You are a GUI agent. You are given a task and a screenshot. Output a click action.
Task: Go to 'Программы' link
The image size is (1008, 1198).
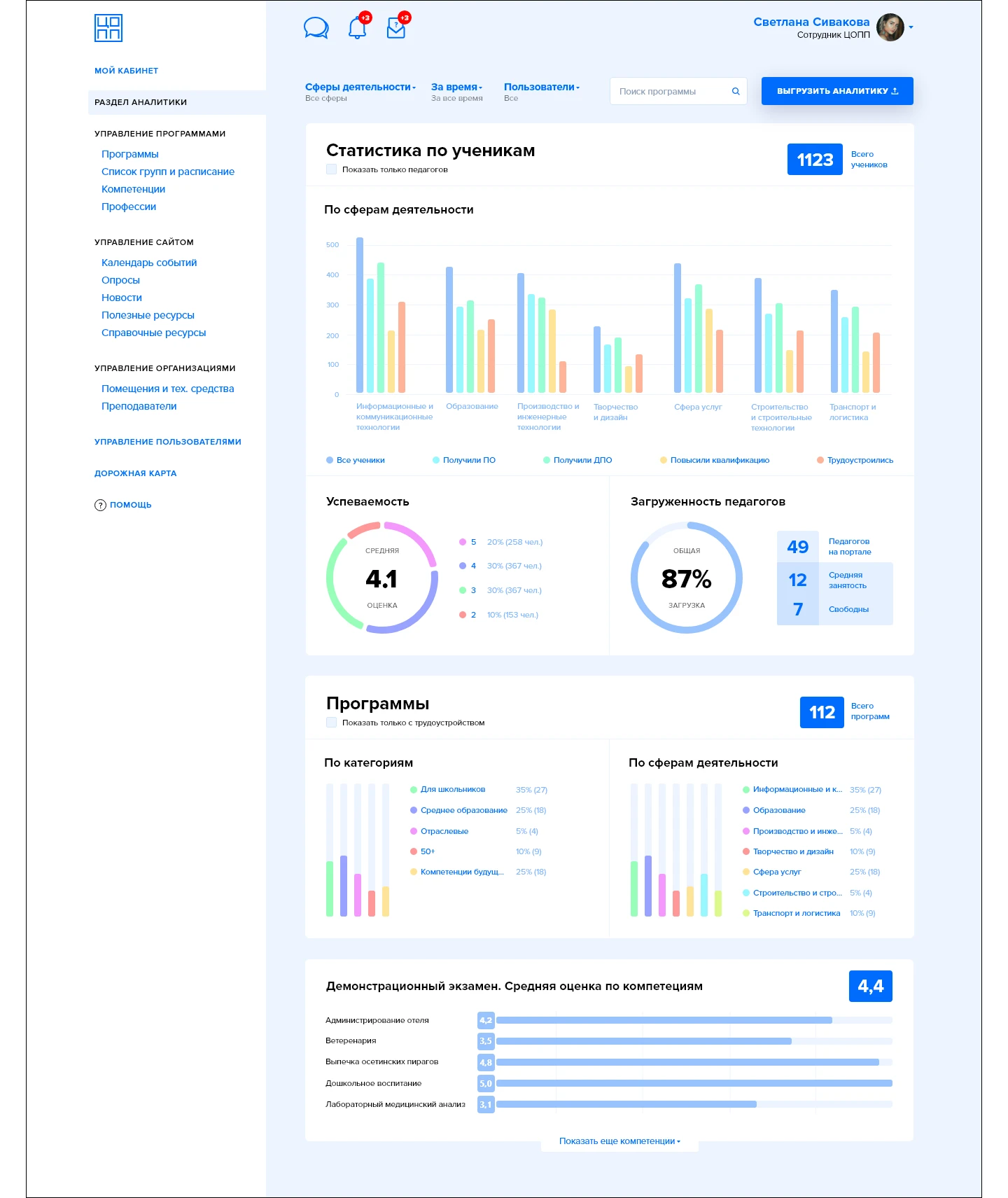pyautogui.click(x=130, y=154)
